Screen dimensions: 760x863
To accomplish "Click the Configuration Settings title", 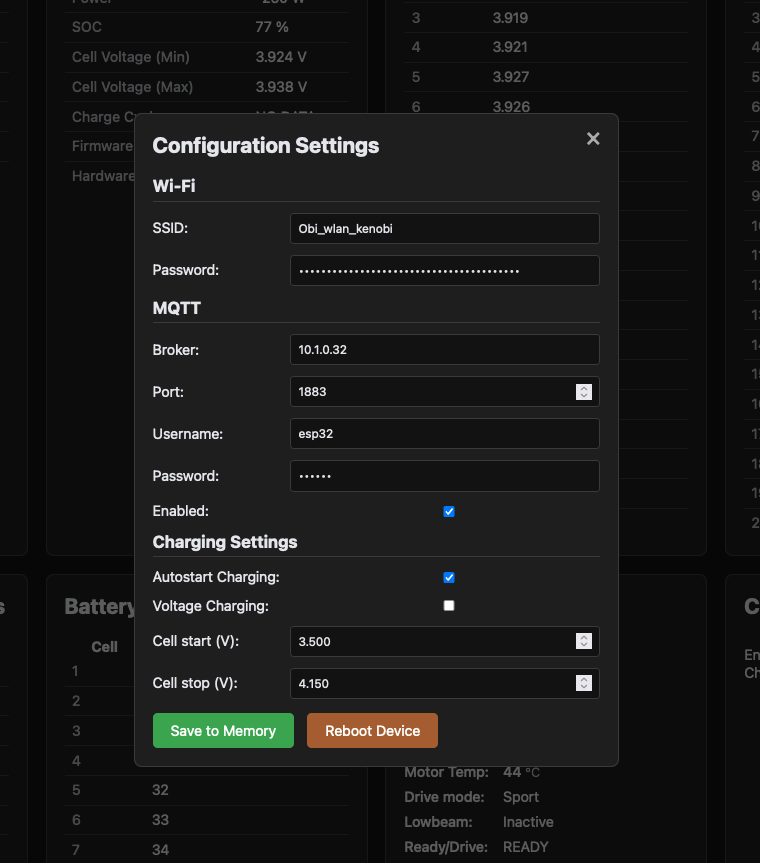I will click(265, 145).
